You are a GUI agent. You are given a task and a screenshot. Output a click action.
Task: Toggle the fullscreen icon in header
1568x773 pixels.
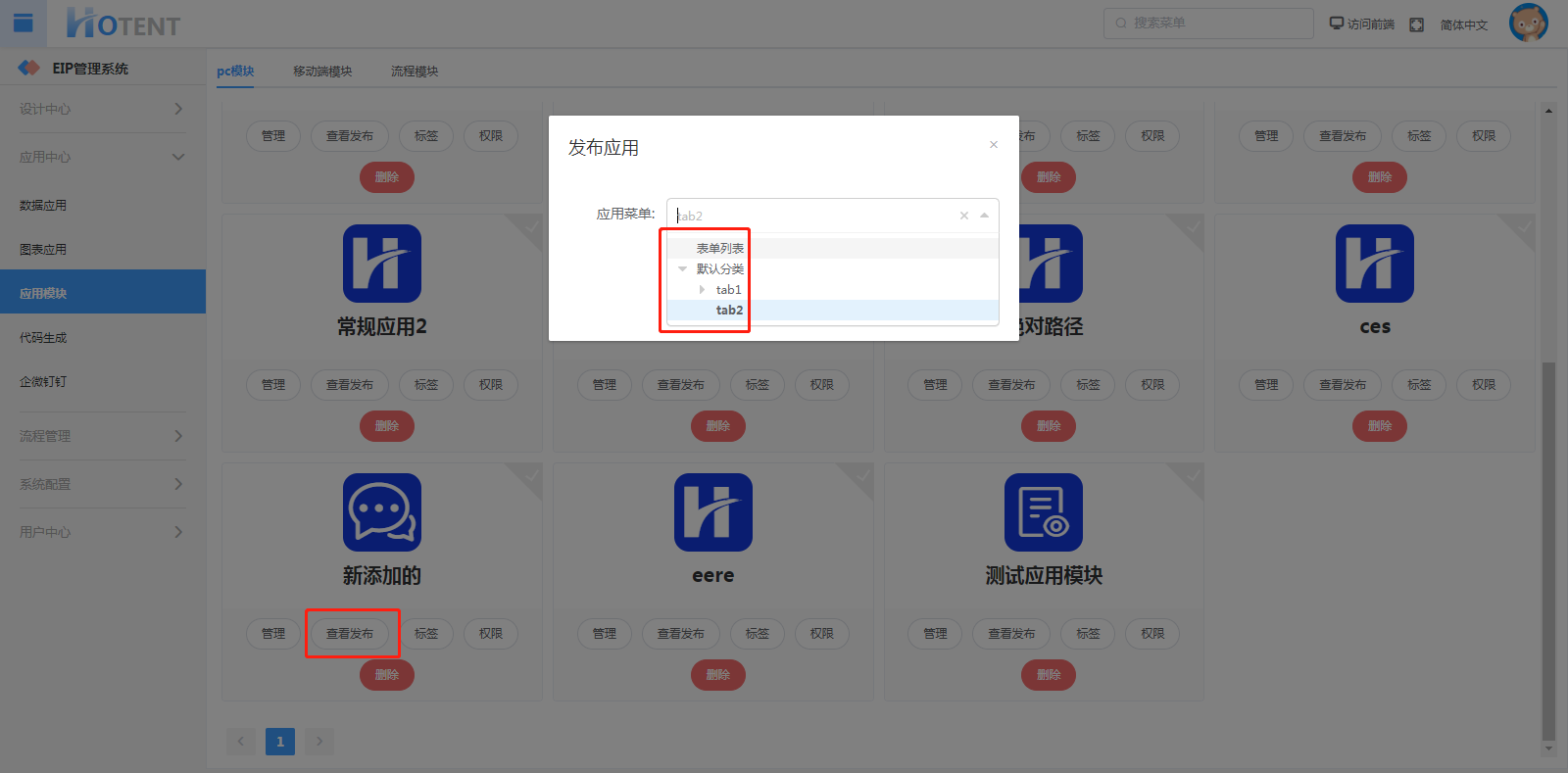(1416, 24)
